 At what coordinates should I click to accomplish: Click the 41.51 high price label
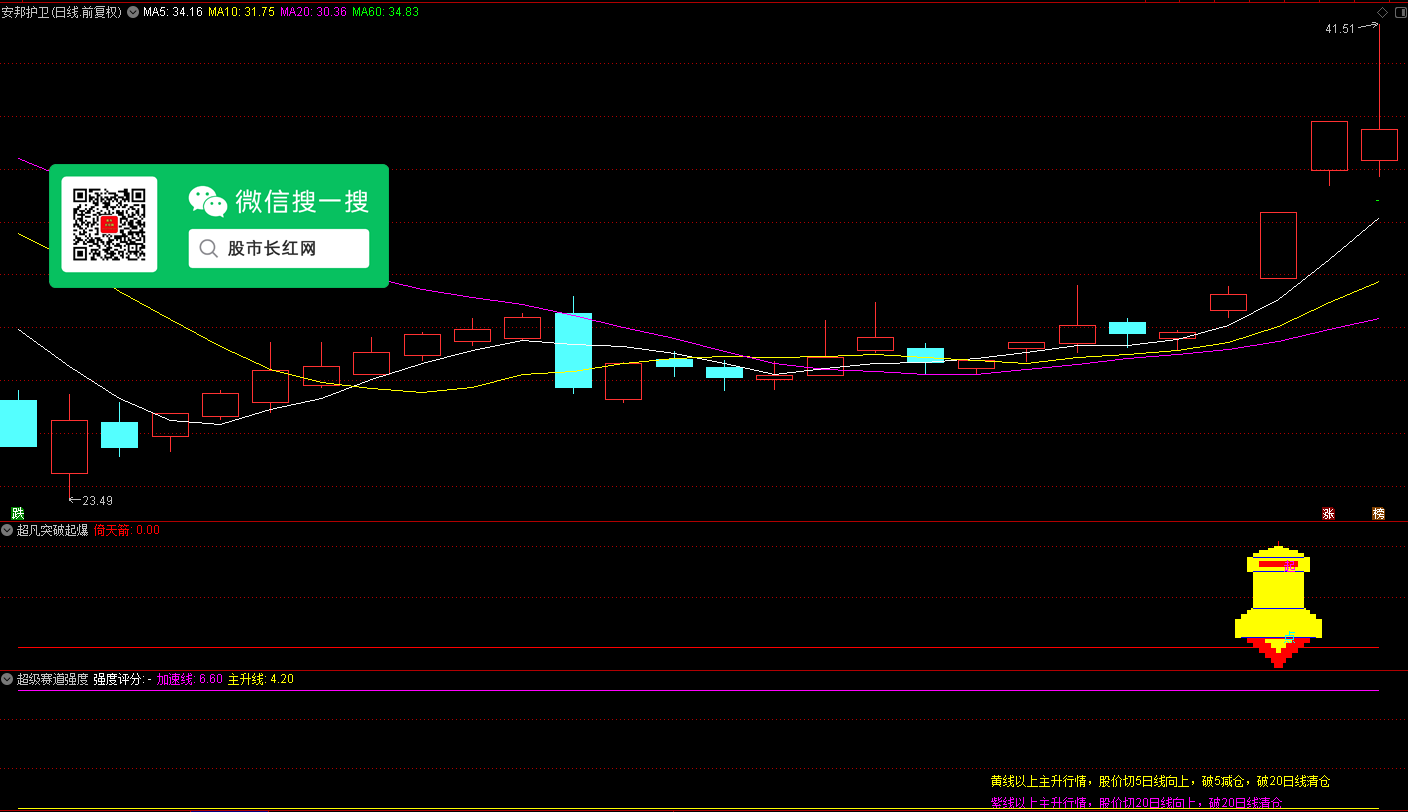tap(1340, 29)
